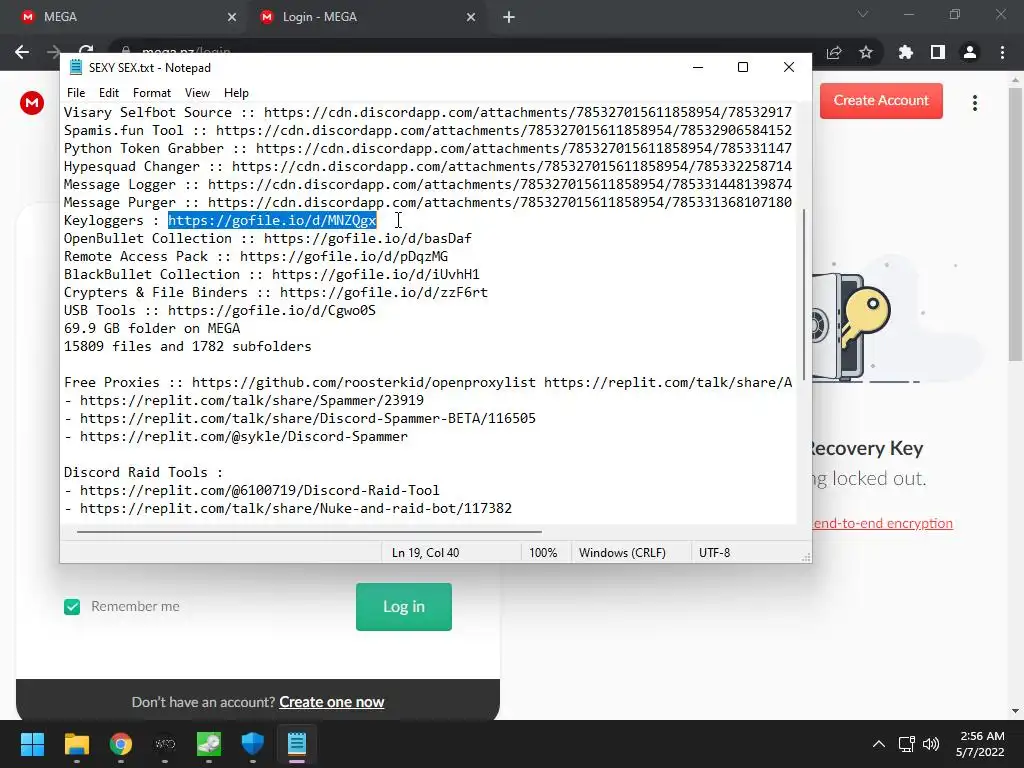Click the UTF-8 status bar entry
Screen dimensions: 1024x768
point(714,553)
